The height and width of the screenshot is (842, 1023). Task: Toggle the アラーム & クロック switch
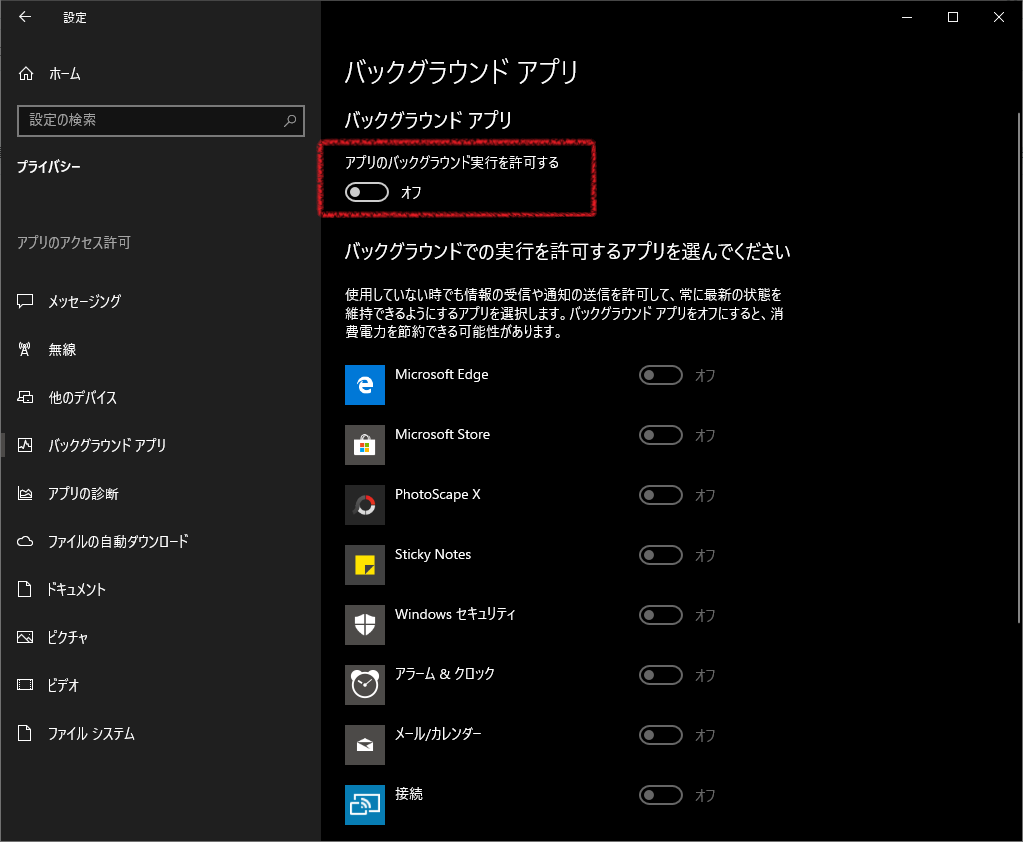(661, 675)
